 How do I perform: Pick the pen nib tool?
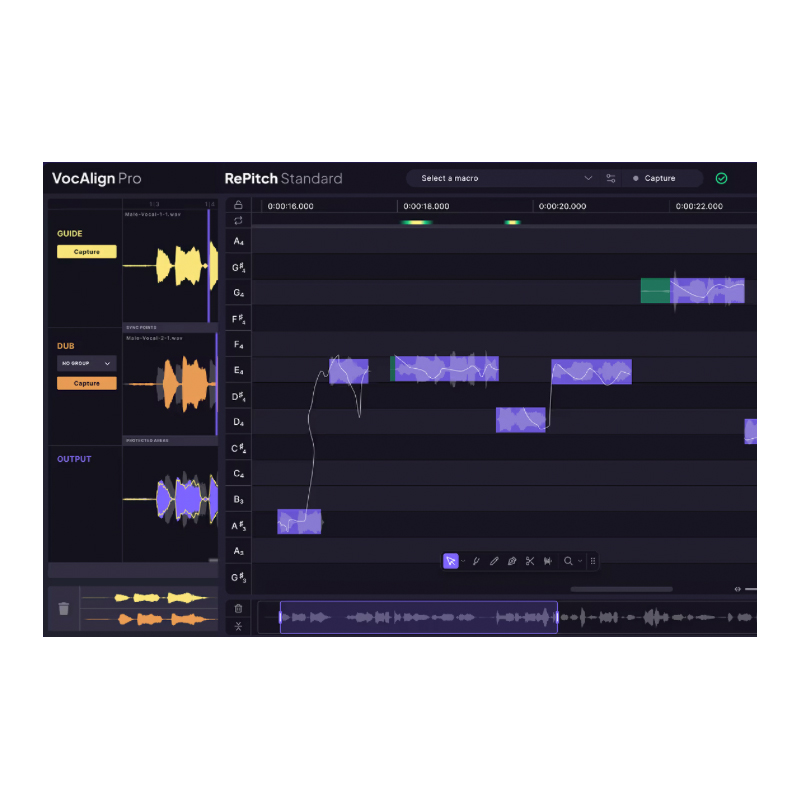(512, 561)
